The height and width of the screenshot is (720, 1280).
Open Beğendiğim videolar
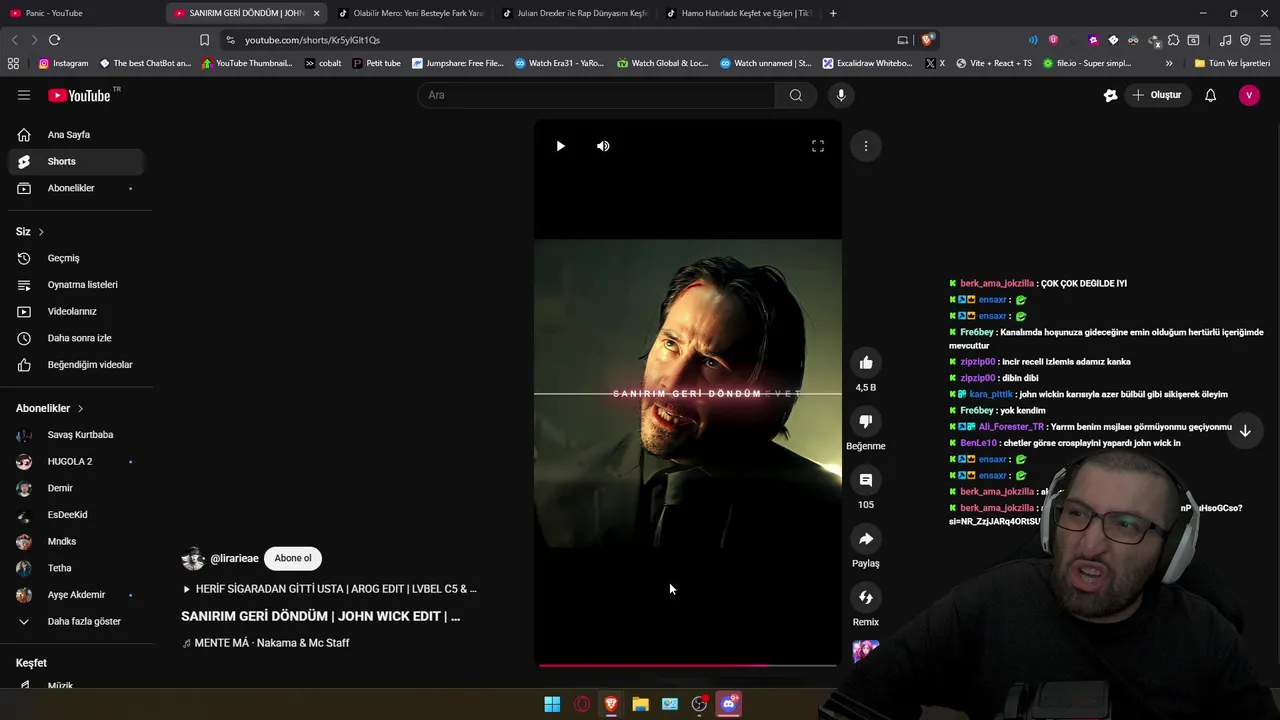point(76,365)
